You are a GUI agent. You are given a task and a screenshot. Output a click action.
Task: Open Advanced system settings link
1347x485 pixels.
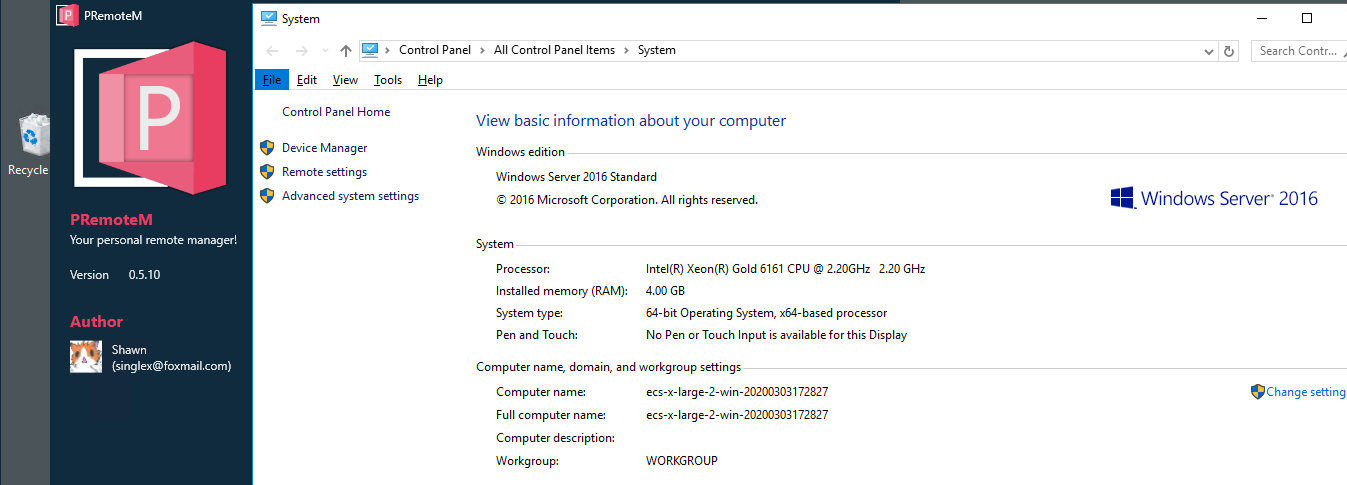350,196
